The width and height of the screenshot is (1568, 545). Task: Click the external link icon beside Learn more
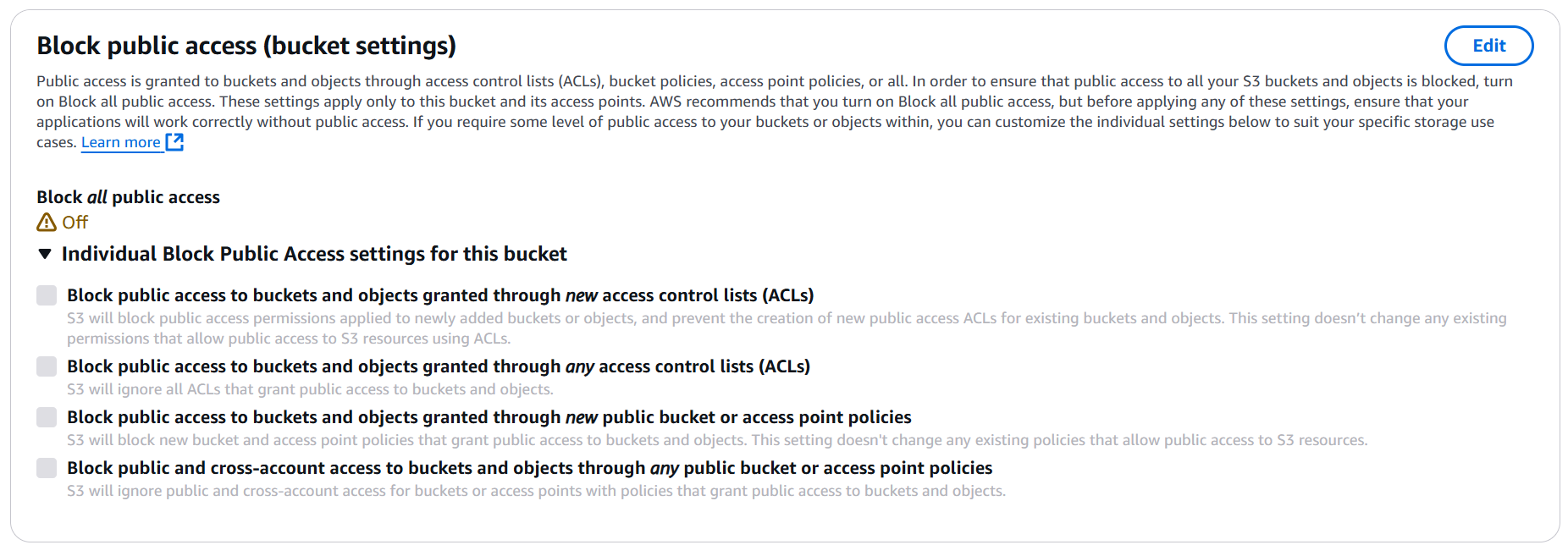174,142
